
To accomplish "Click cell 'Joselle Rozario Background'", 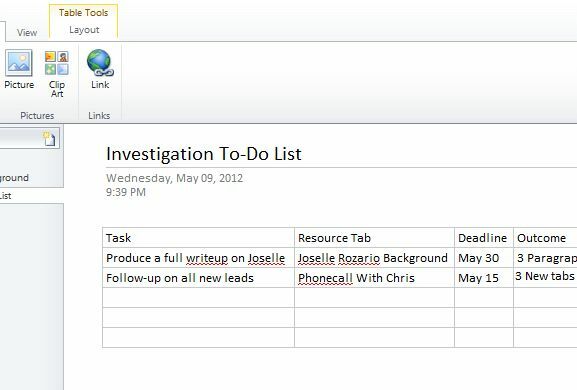I will tap(374, 258).
